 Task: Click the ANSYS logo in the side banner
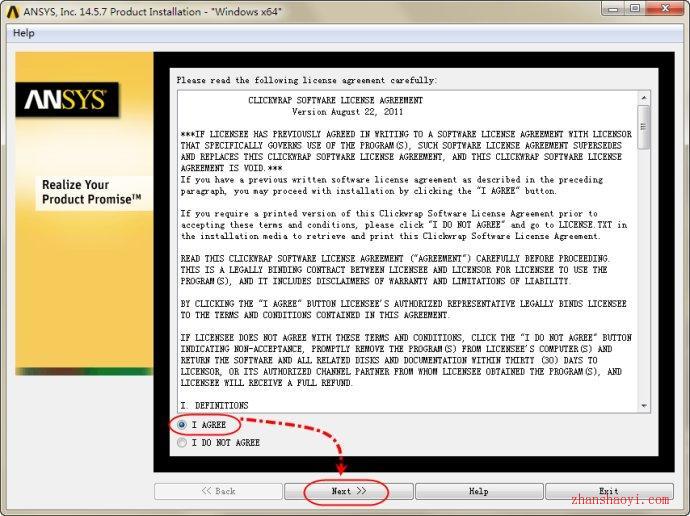tap(67, 100)
